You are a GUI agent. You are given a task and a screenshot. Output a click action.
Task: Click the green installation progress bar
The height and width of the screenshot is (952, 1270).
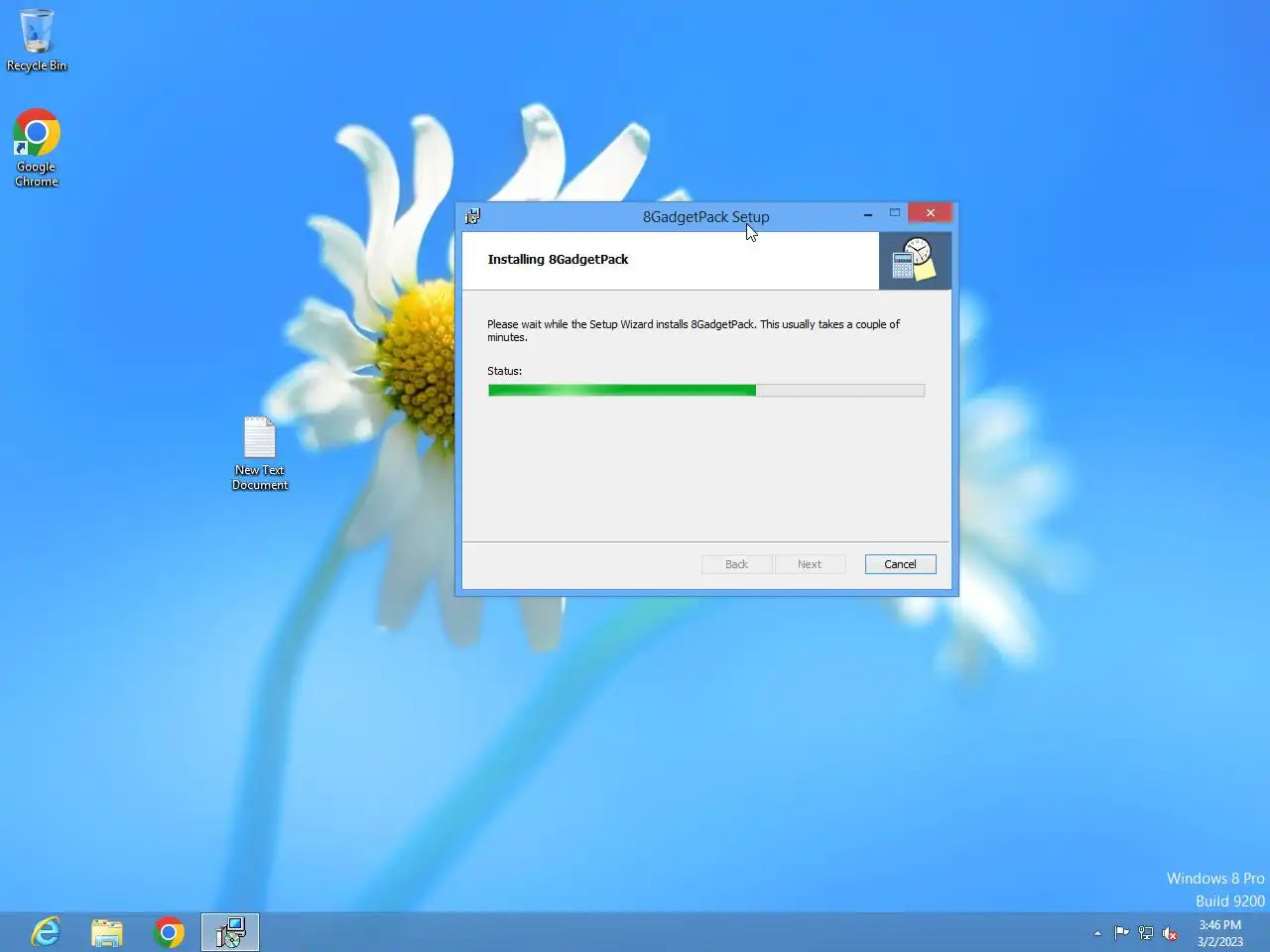[x=706, y=391]
